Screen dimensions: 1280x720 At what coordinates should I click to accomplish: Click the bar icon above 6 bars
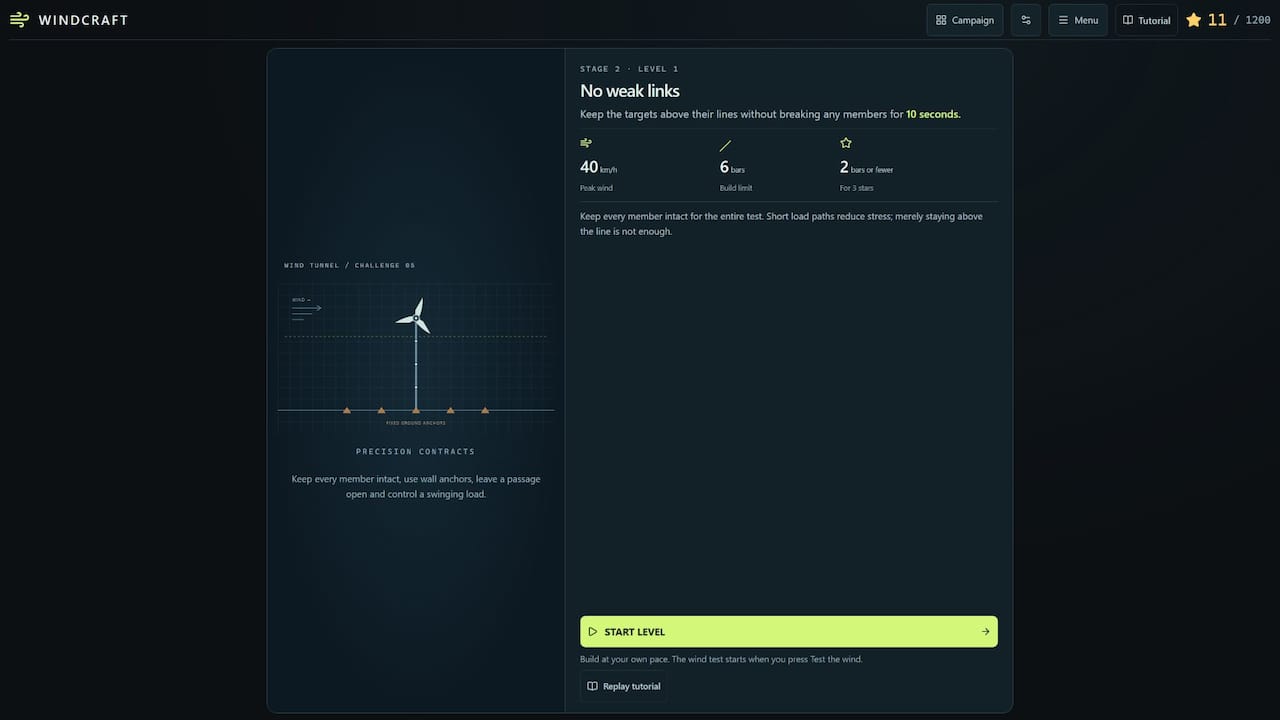(x=726, y=146)
